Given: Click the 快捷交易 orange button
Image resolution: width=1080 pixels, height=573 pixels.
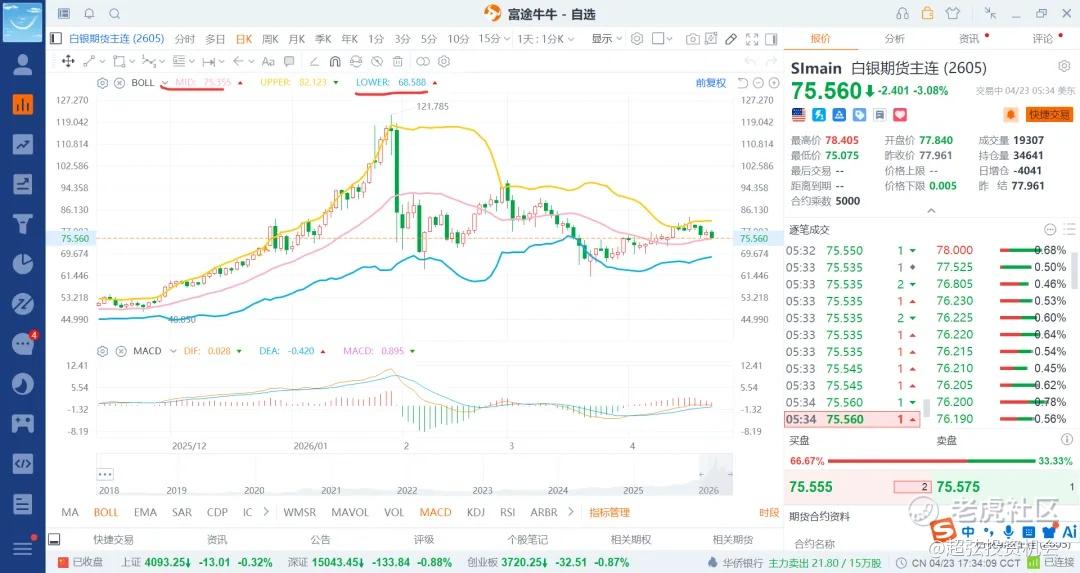Looking at the screenshot, I should [x=1048, y=115].
